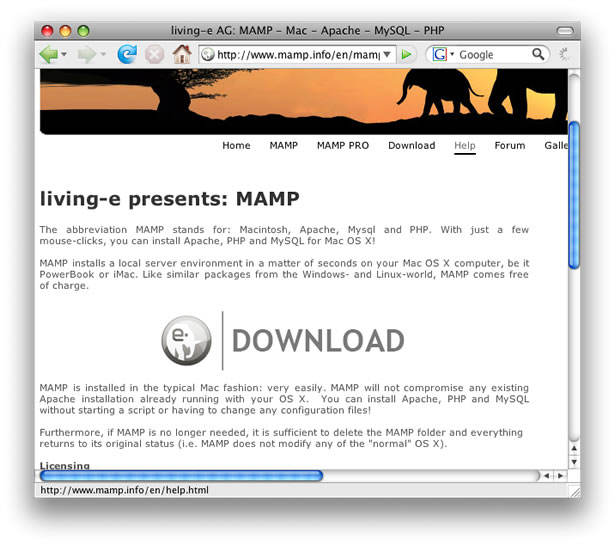Click the magnifying glass search icon
The height and width of the screenshot is (545, 615).
pos(538,54)
